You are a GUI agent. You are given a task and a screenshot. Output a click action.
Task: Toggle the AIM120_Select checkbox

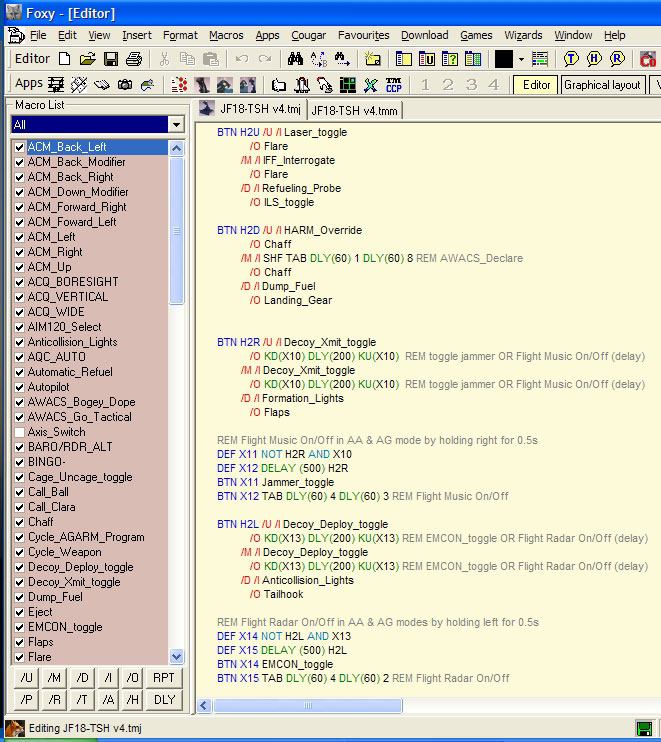click(x=19, y=327)
